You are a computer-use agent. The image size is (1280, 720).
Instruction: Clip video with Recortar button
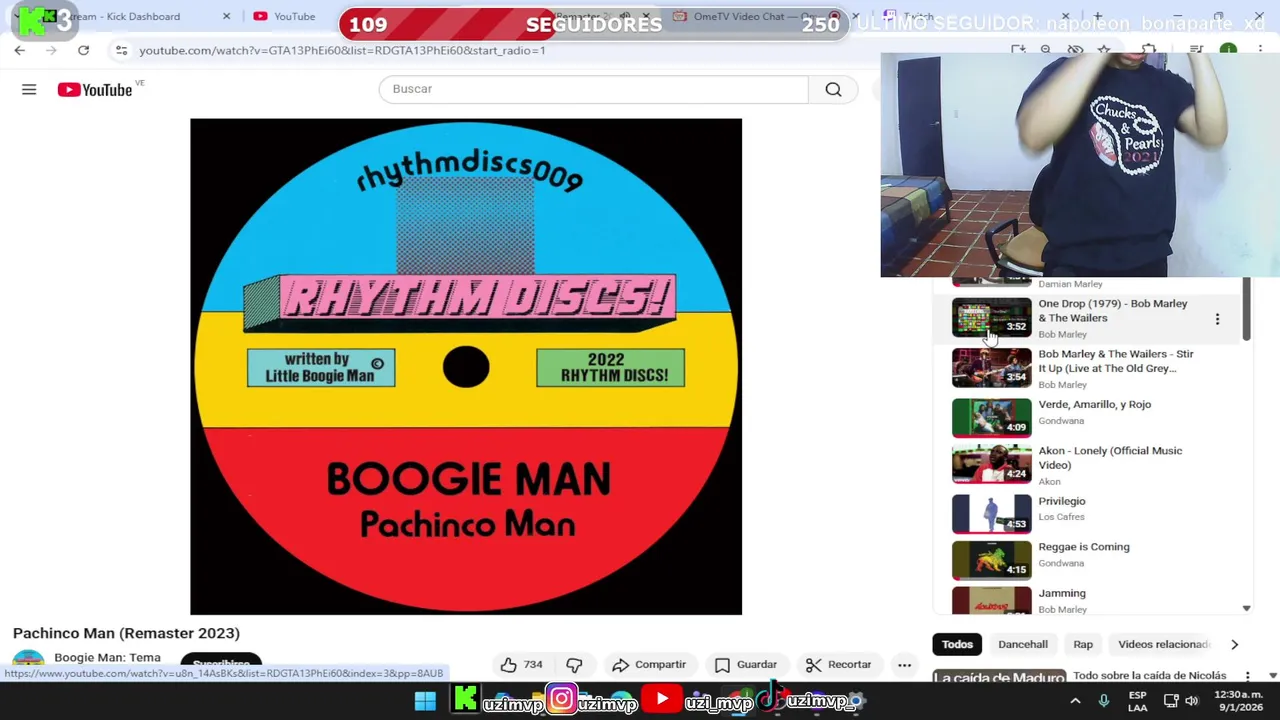839,664
